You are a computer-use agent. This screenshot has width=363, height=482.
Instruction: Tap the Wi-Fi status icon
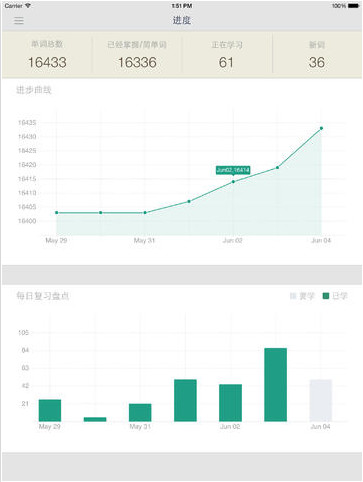27,6
